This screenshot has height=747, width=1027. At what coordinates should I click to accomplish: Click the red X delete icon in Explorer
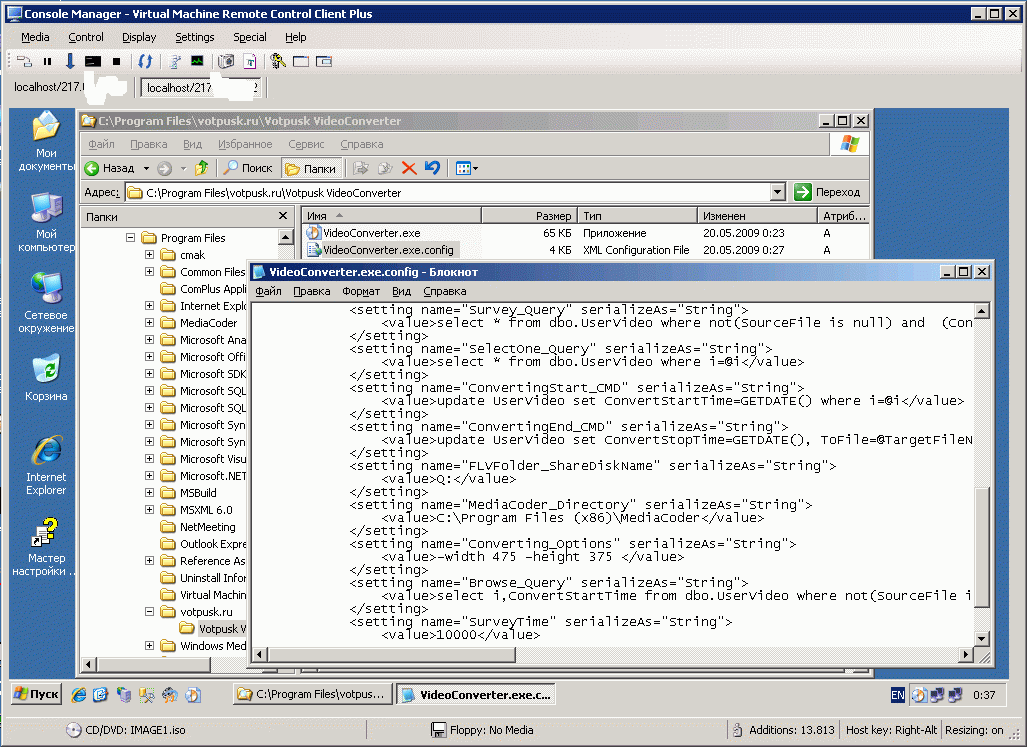coord(409,168)
